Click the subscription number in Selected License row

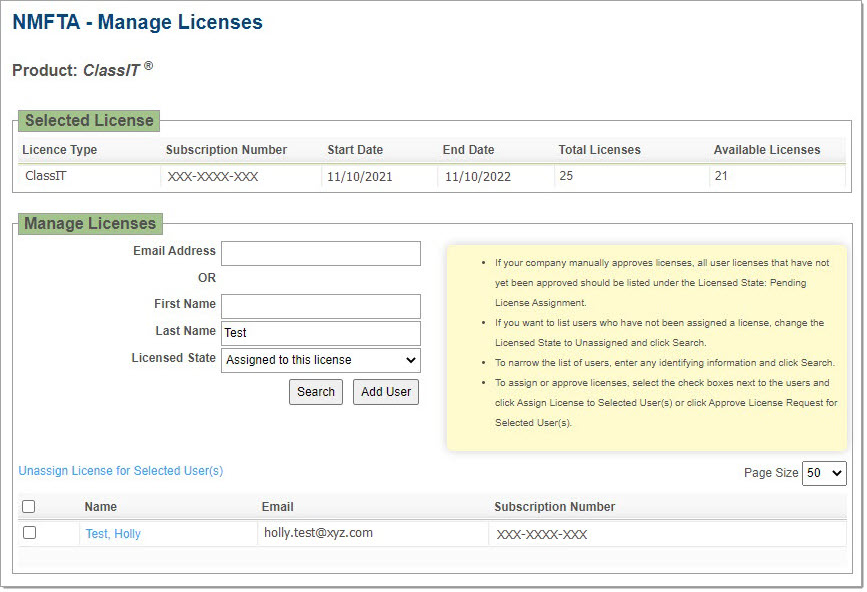[213, 177]
